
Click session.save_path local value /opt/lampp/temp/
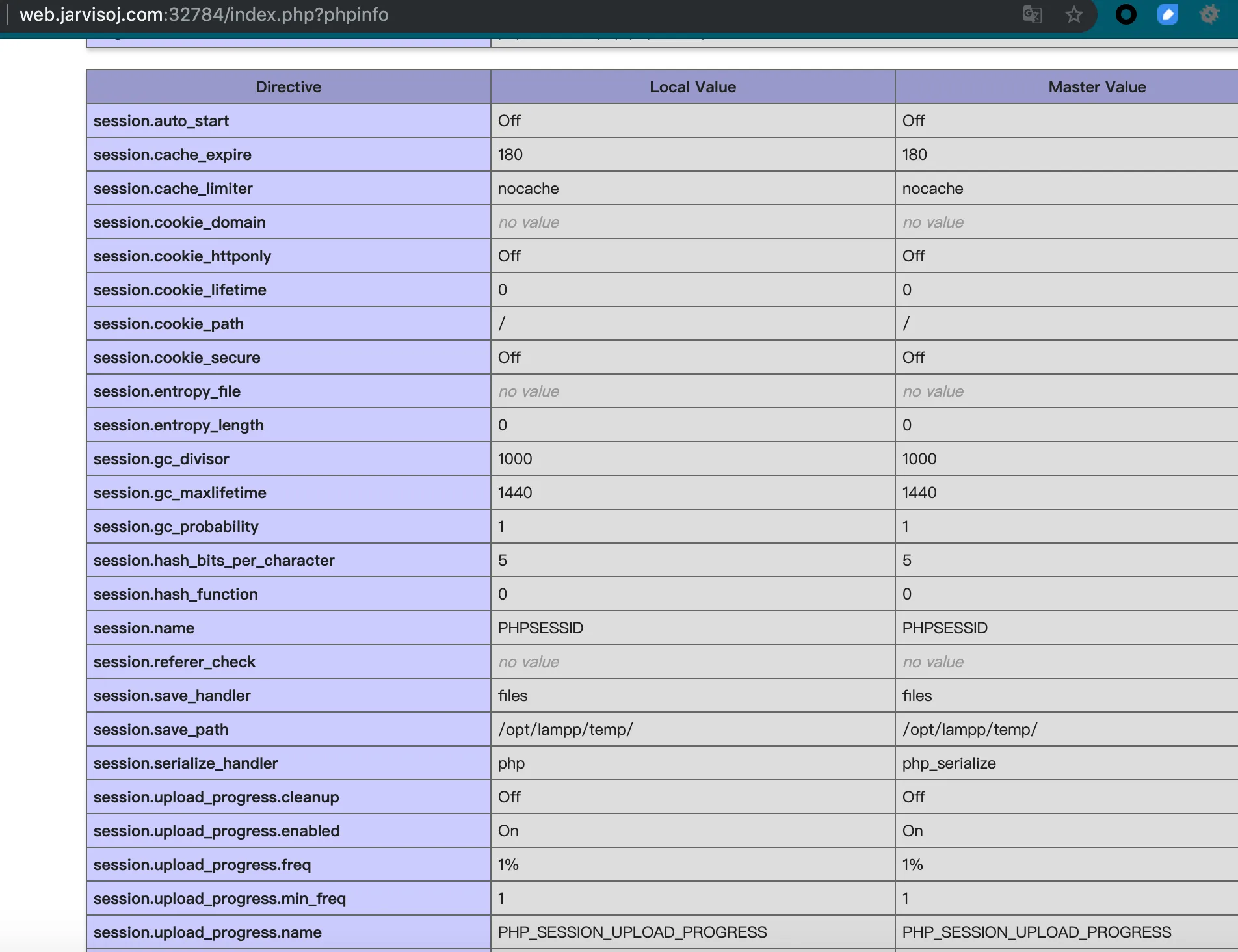coord(565,730)
